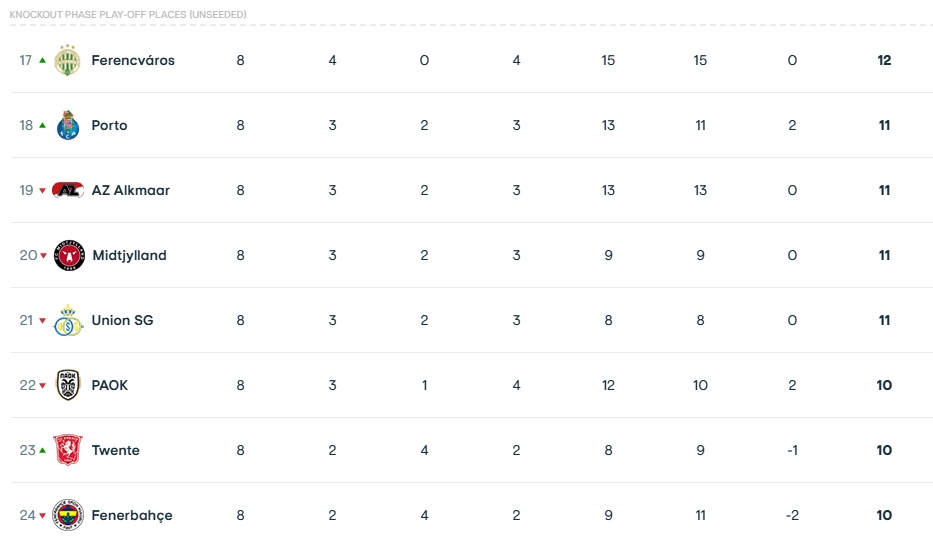Click Ferencváros draws value 0
Screen dimensions: 933x544
[424, 60]
